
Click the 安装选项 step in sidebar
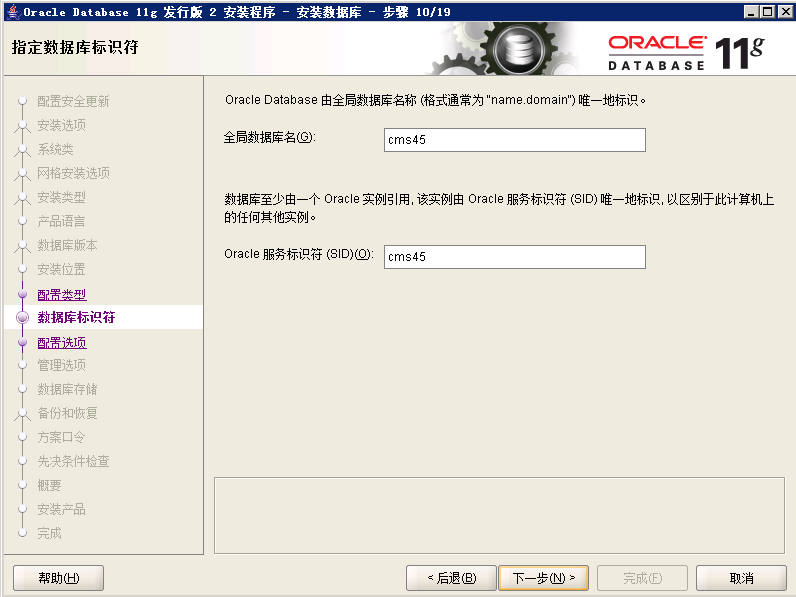pos(61,125)
